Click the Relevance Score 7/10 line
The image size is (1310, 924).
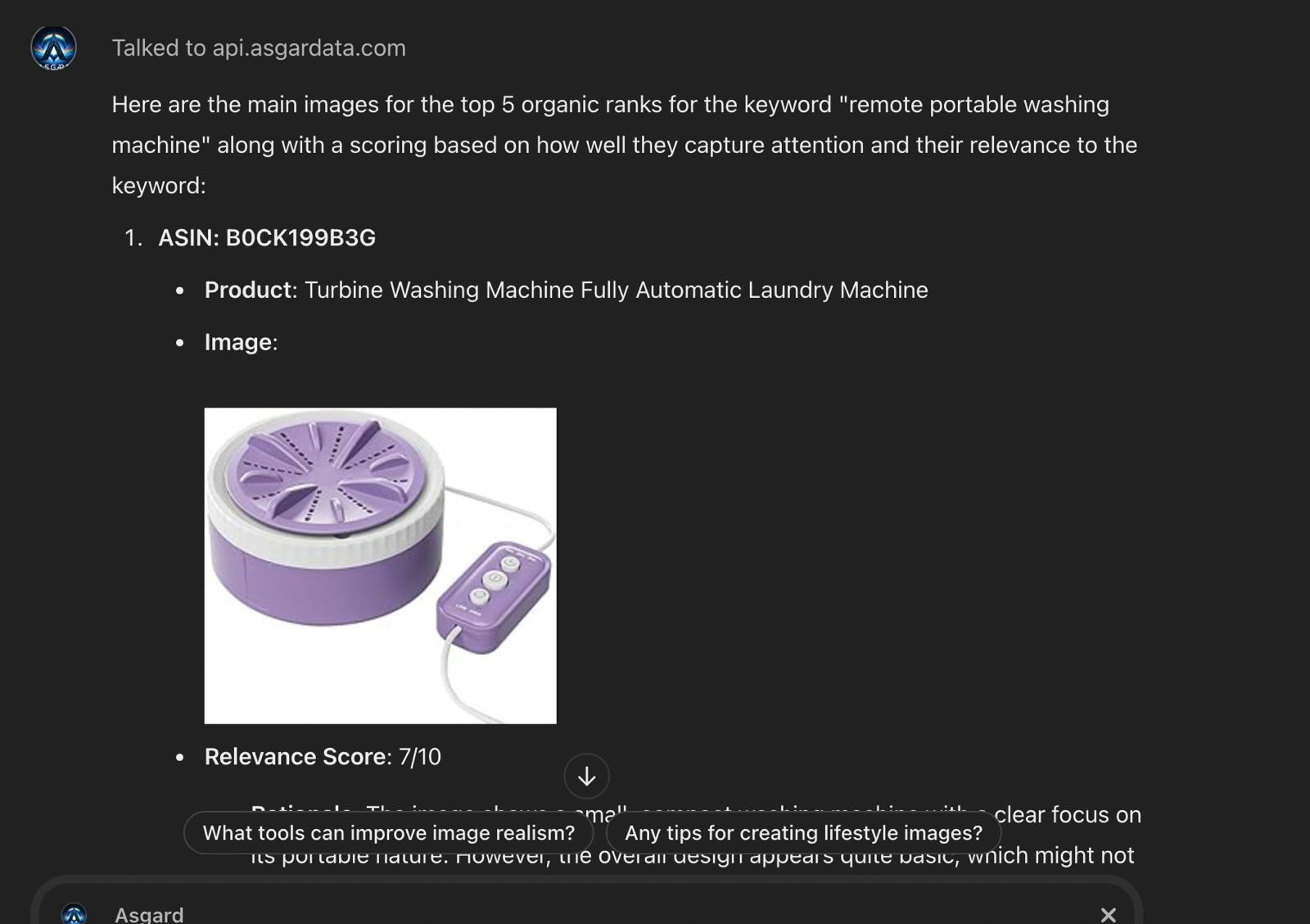click(323, 756)
